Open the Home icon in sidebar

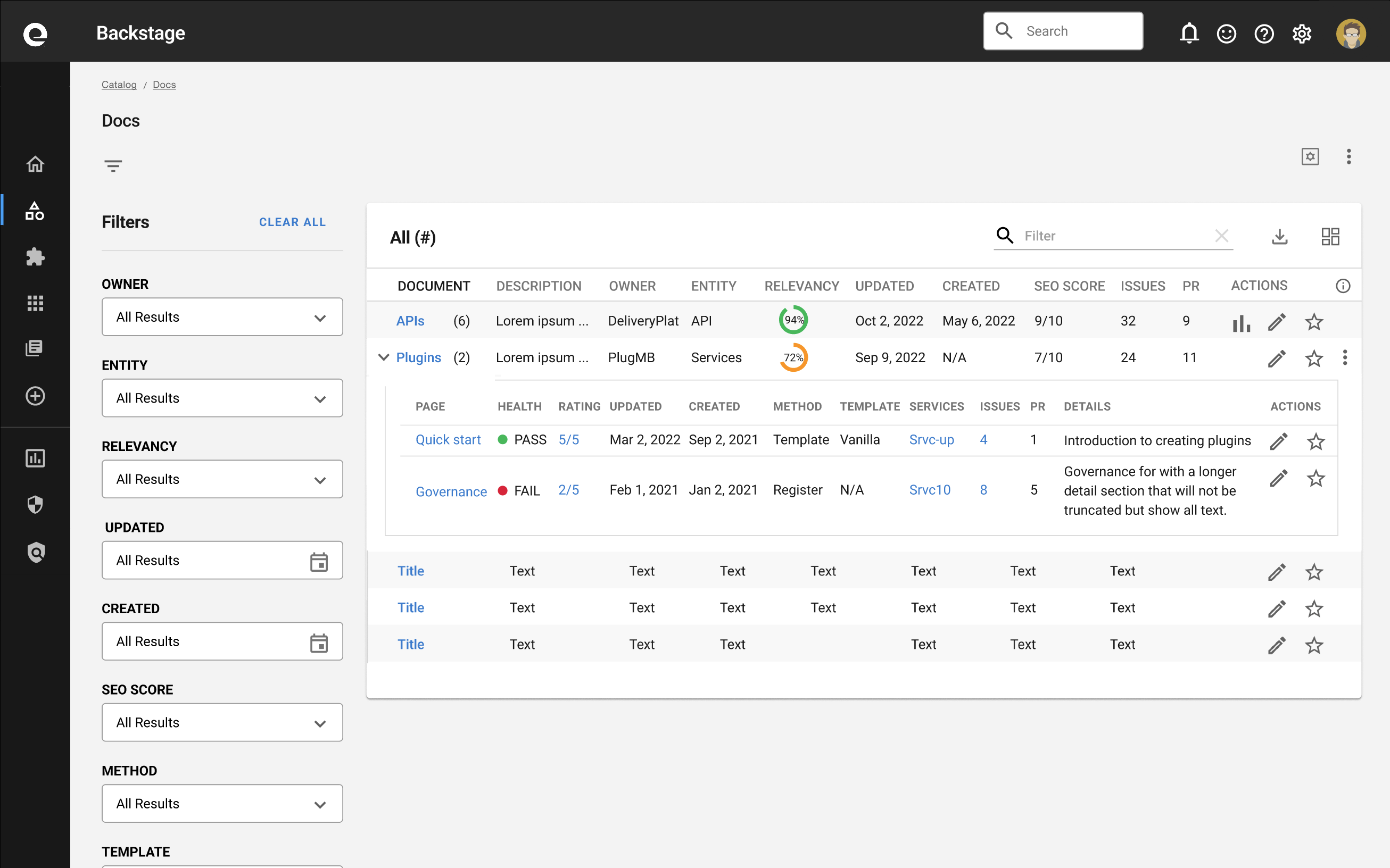(x=35, y=164)
